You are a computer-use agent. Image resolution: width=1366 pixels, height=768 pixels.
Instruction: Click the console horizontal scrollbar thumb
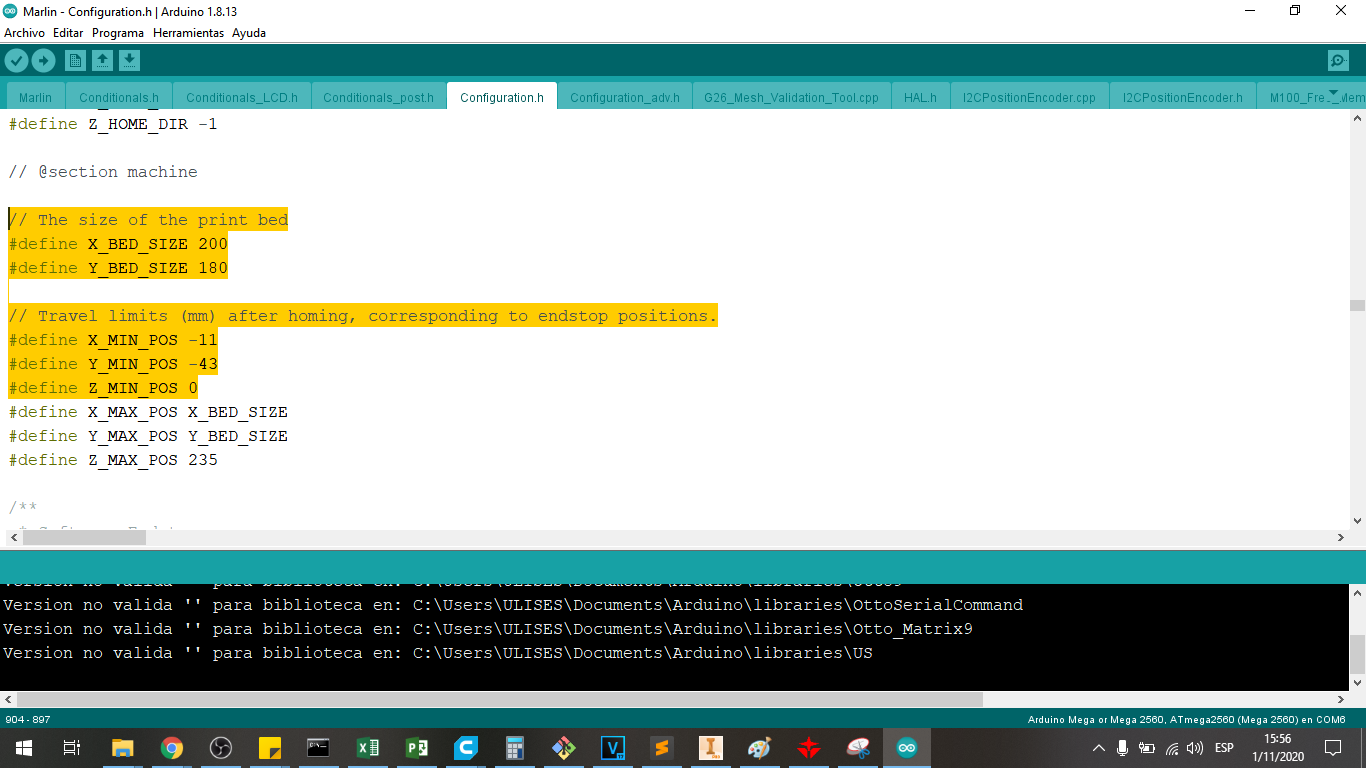point(499,700)
